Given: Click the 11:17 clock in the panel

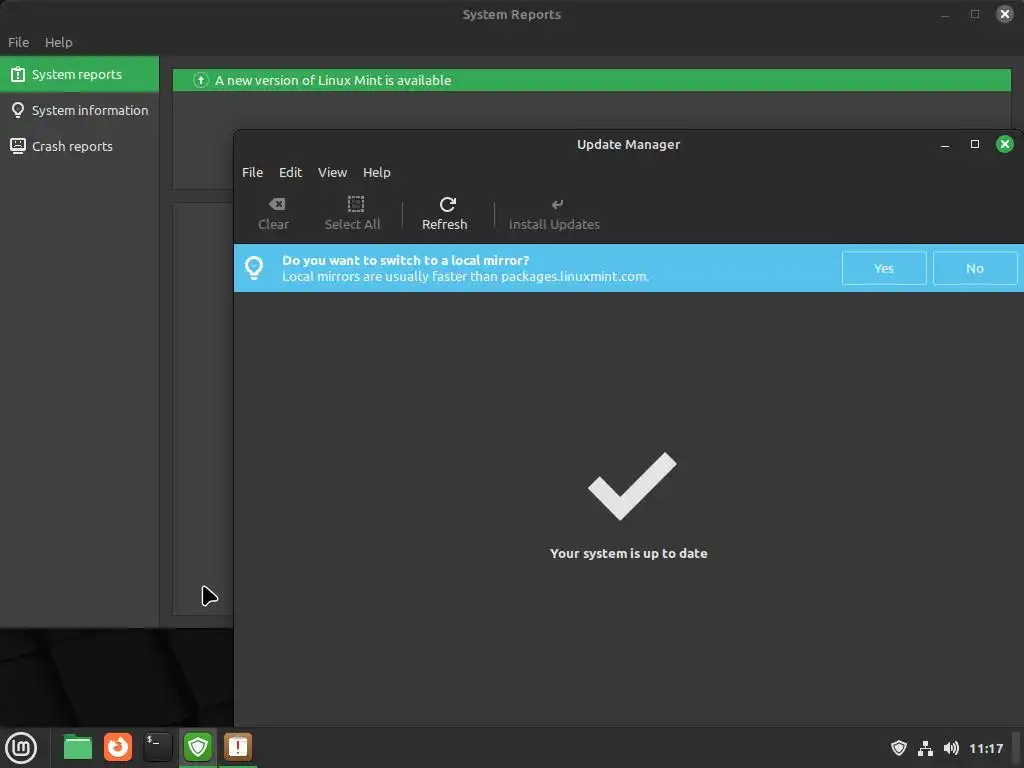Looking at the screenshot, I should (x=986, y=749).
